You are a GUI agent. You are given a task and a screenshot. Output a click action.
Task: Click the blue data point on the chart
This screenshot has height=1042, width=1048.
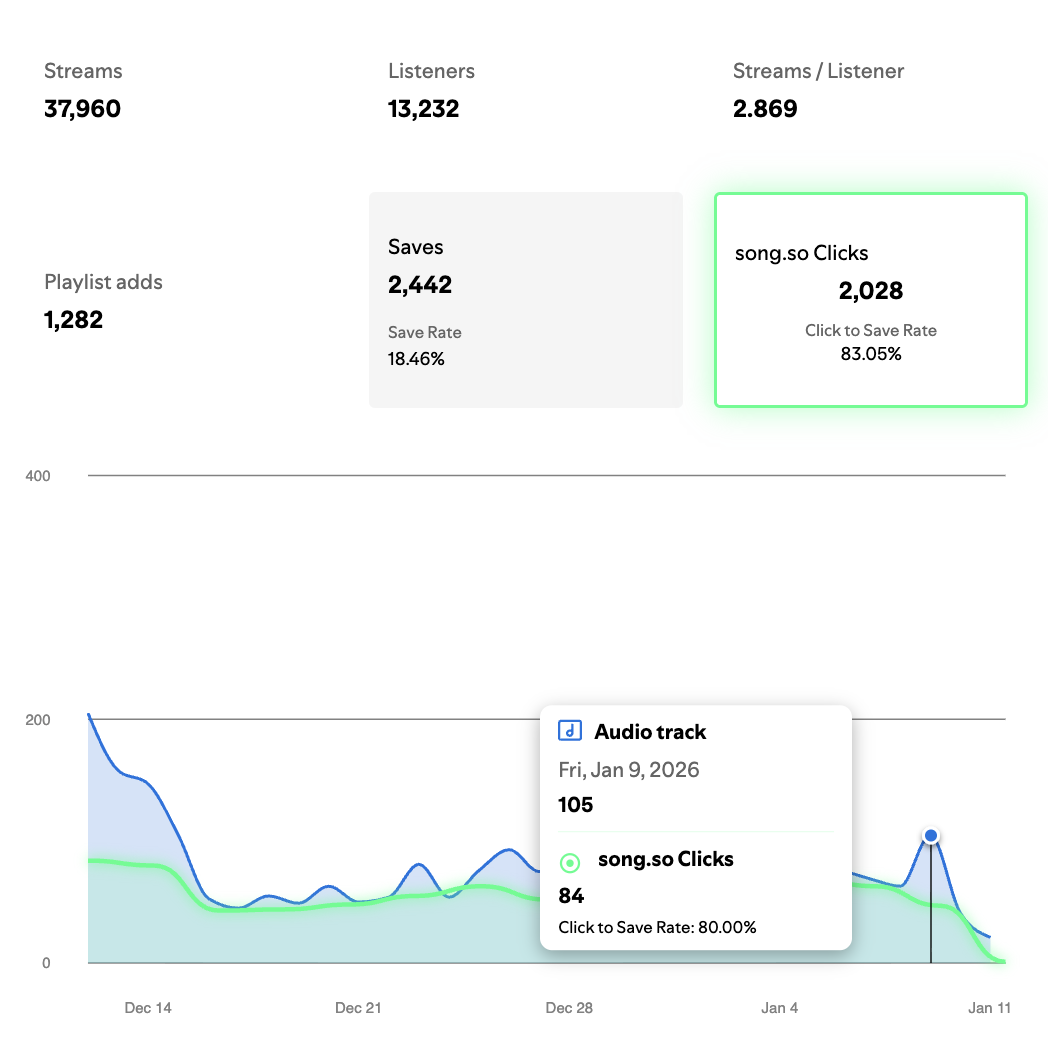pos(931,836)
